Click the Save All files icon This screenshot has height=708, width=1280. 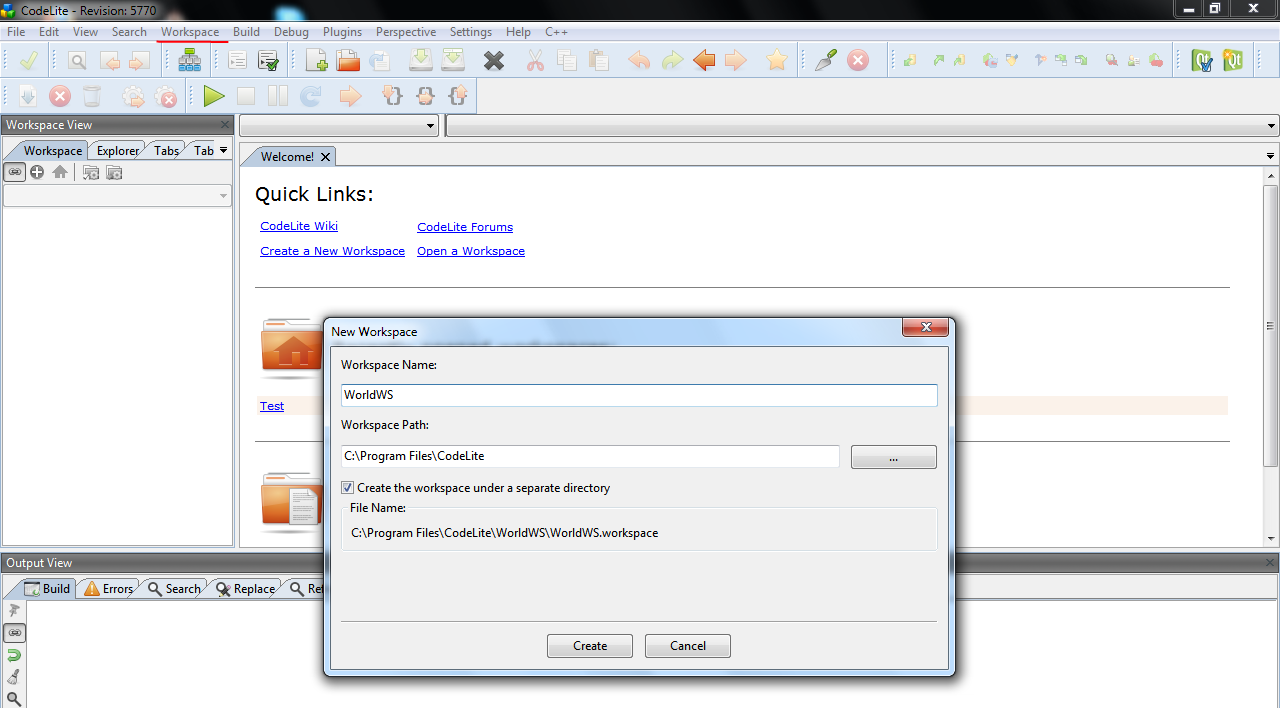click(453, 61)
